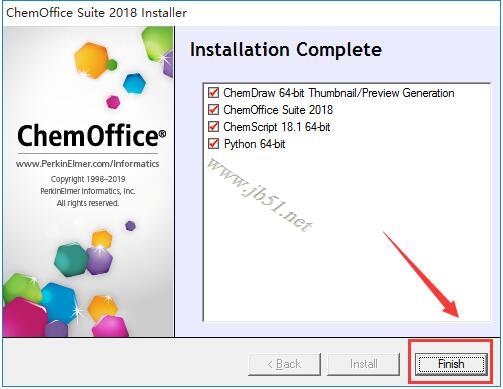Uncheck the ChemDraw 64-bit Thumbnail/Preview Generation checkbox
Viewport: 503px width, 389px height.
coord(213,92)
